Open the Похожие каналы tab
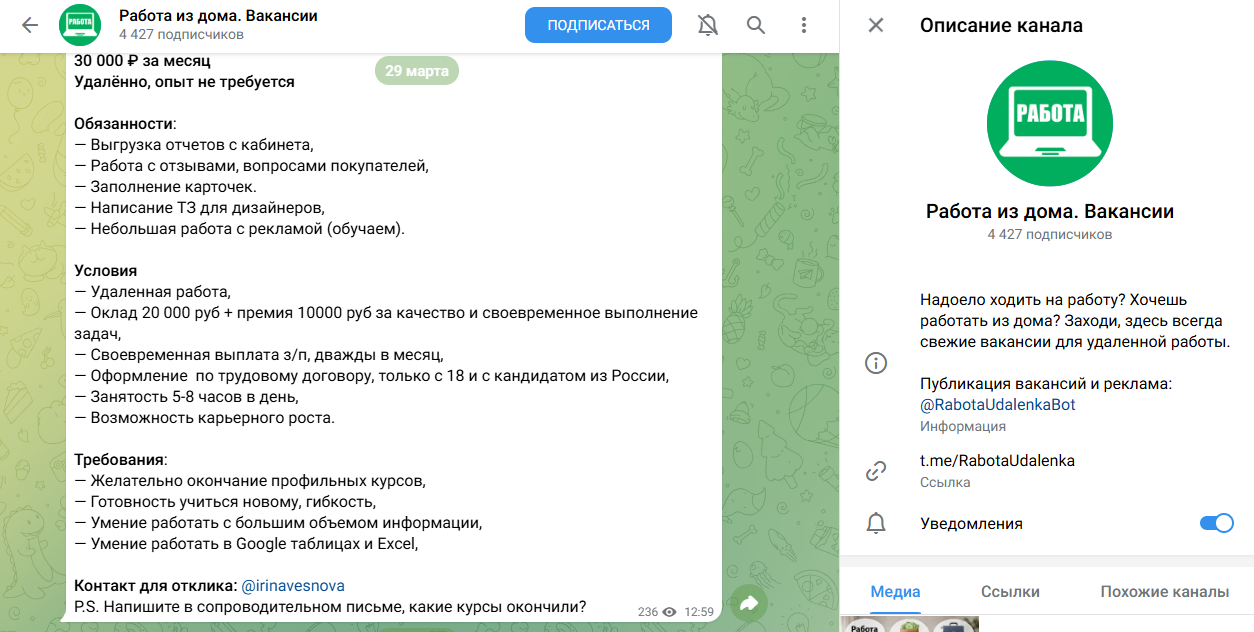The height and width of the screenshot is (632, 1254). pos(1163,592)
